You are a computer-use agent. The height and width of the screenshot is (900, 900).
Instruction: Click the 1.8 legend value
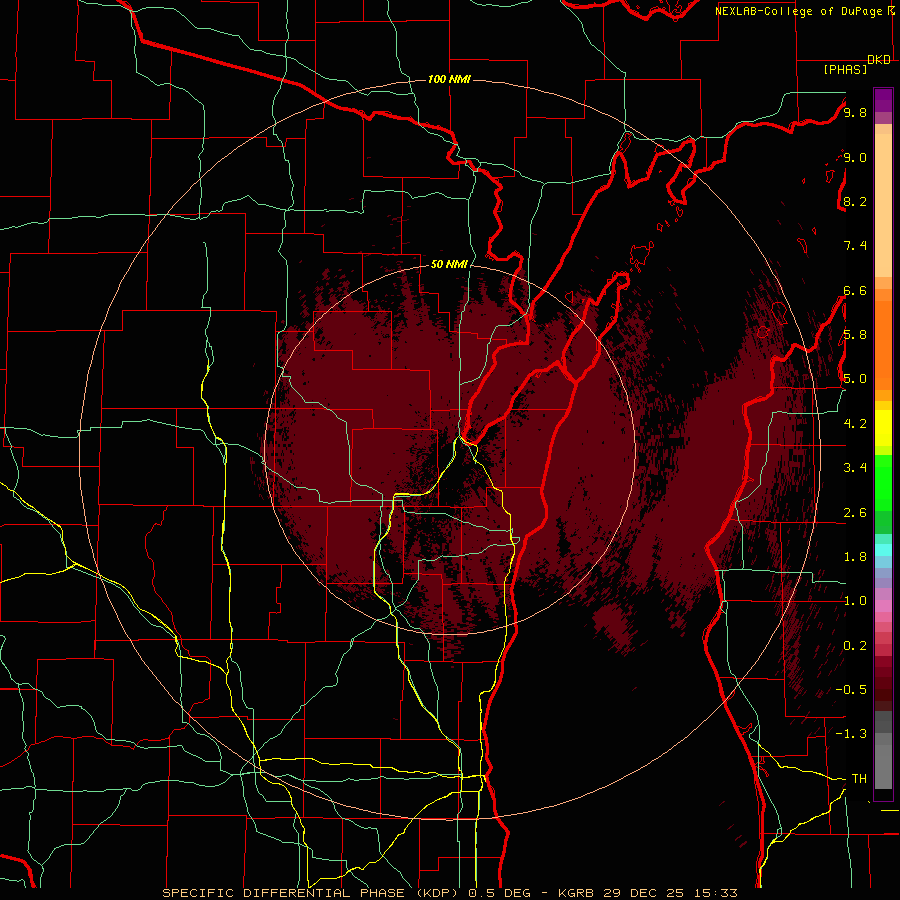click(855, 557)
